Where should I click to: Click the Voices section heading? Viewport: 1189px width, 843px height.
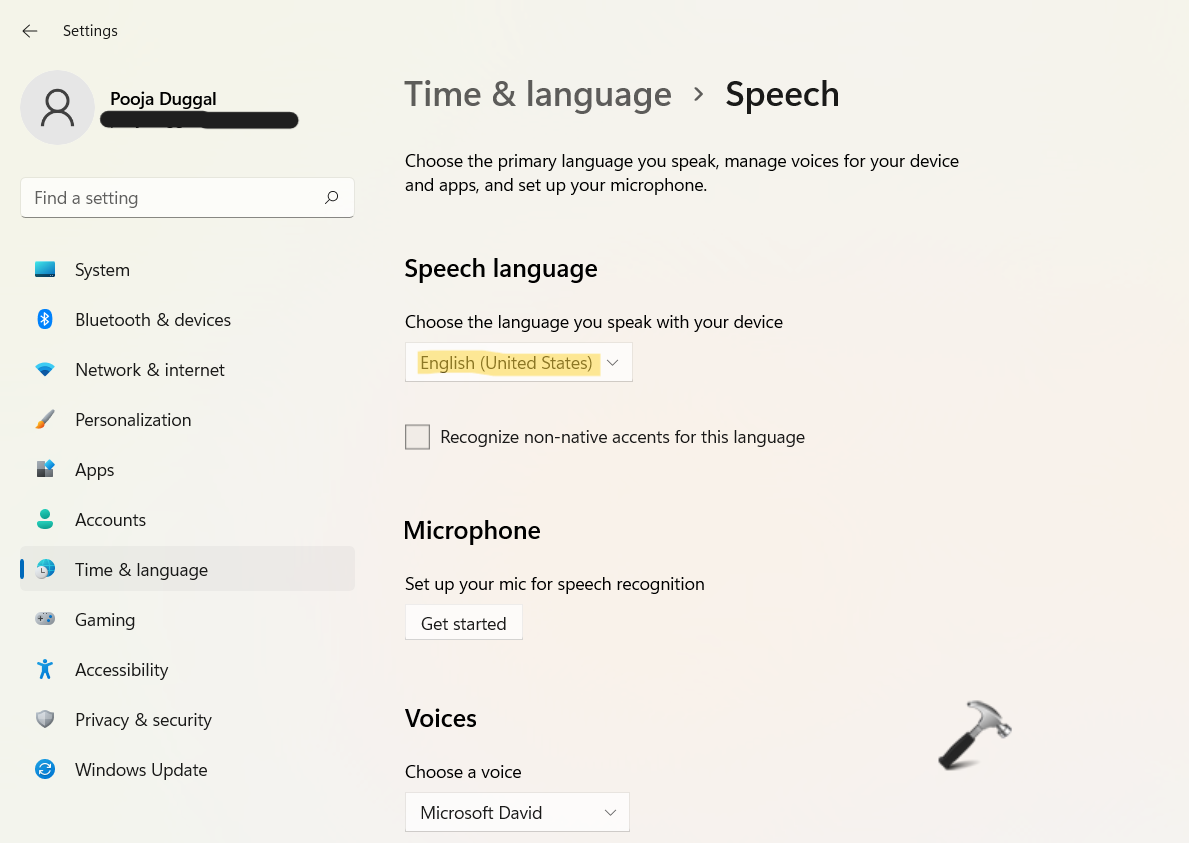tap(441, 718)
